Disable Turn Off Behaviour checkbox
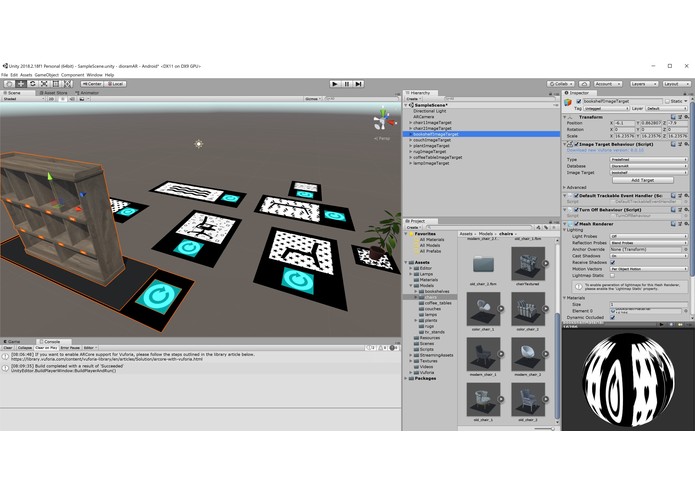The height and width of the screenshot is (494, 695). point(577,210)
